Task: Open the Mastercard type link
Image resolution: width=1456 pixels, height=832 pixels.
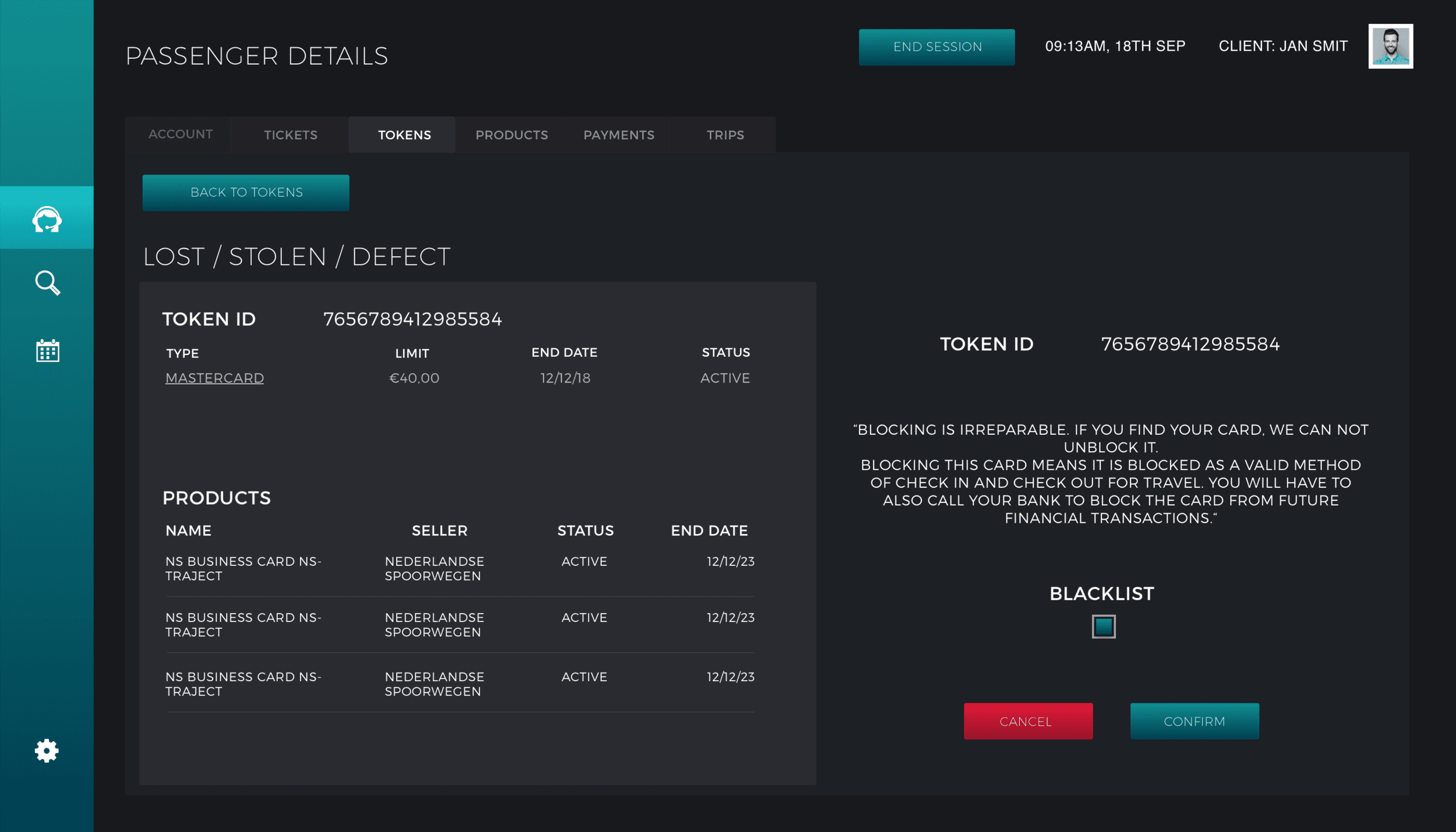Action: (x=214, y=378)
